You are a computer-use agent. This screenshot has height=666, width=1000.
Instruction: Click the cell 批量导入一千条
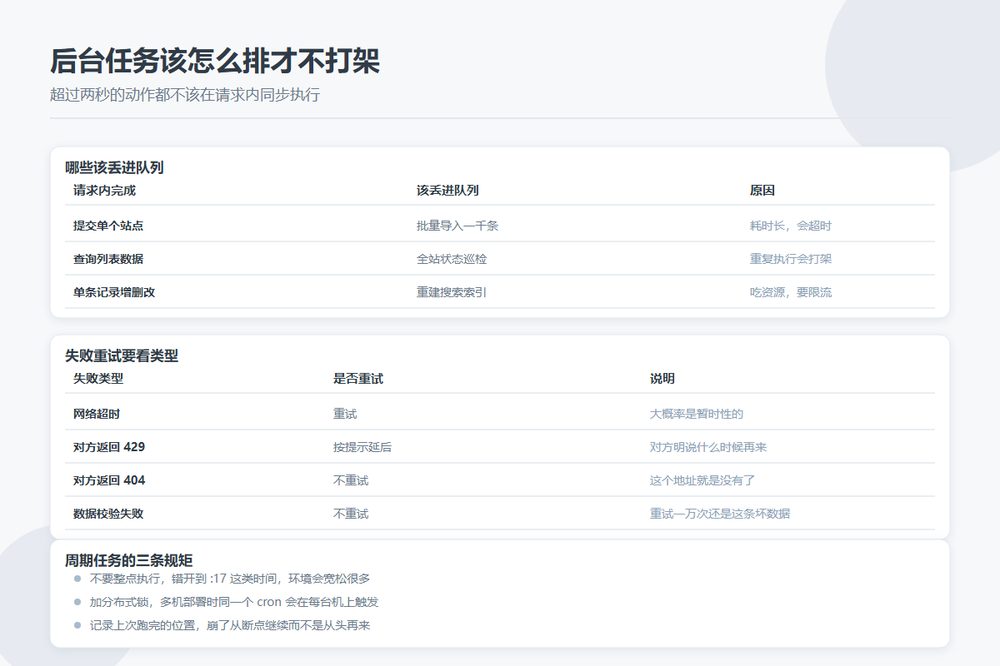point(457,225)
